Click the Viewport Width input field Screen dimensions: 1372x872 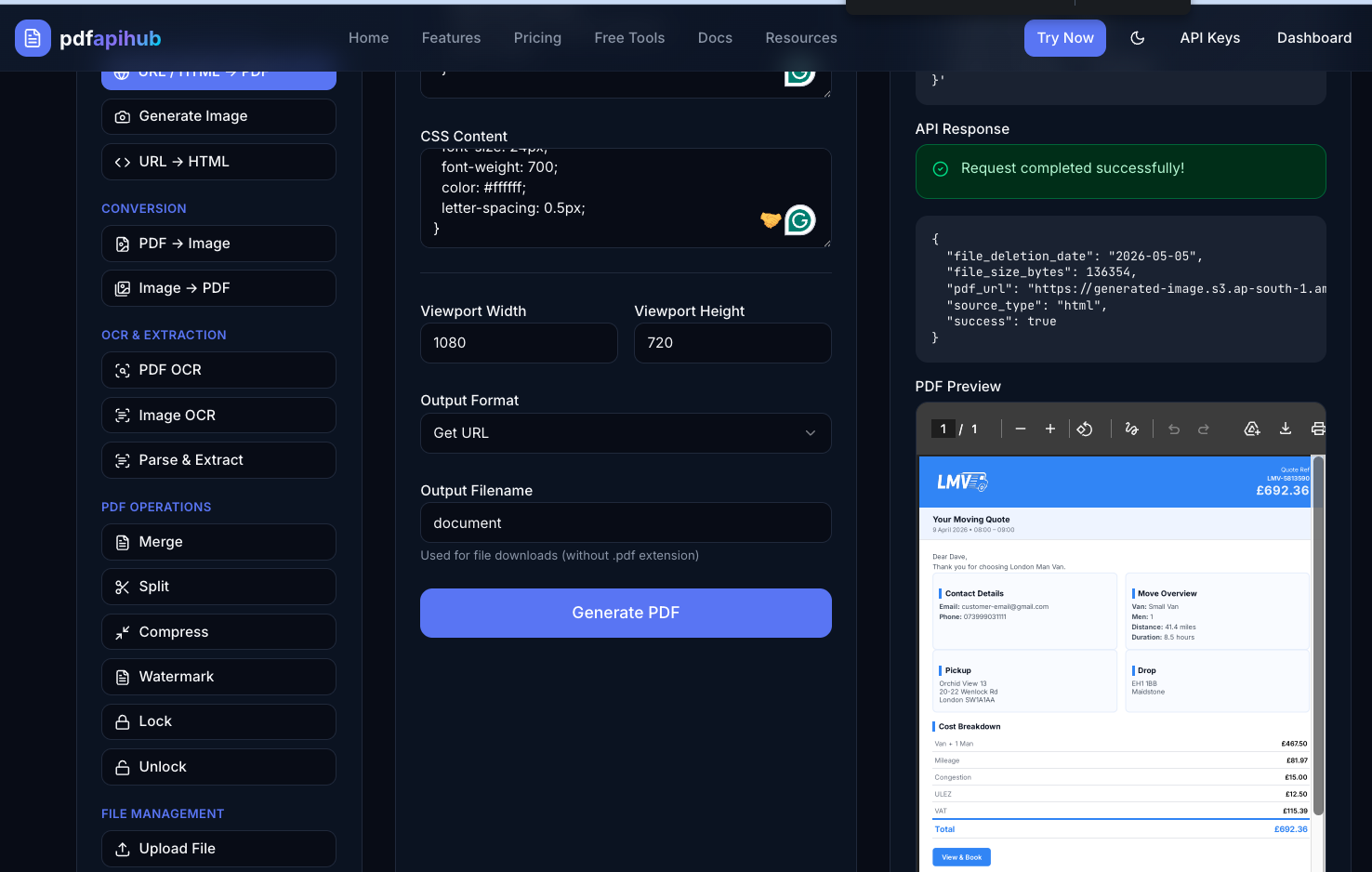pyautogui.click(x=519, y=343)
